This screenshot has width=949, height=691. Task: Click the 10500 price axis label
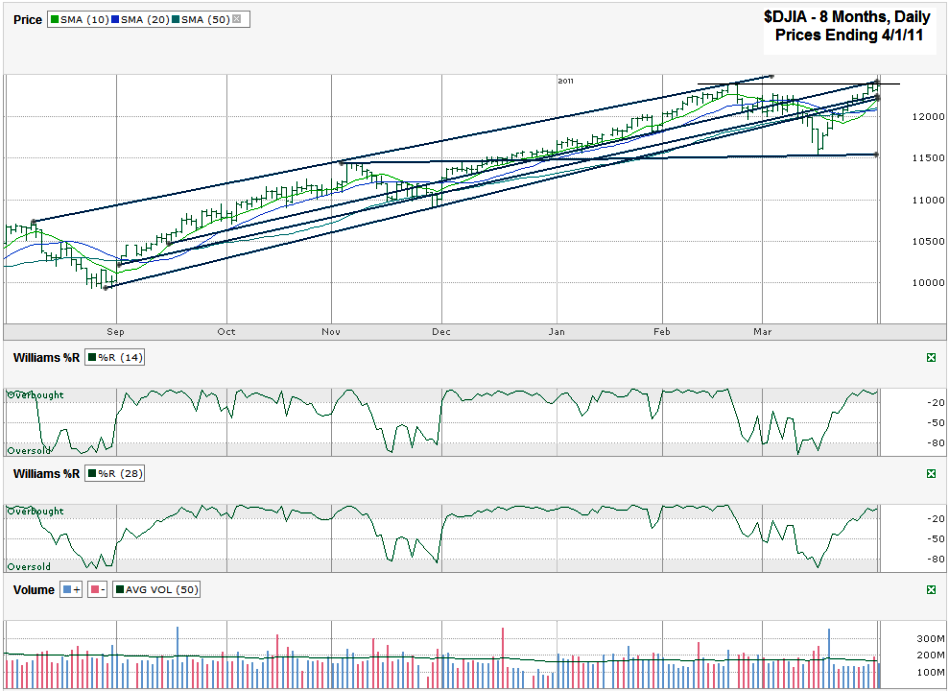point(928,241)
